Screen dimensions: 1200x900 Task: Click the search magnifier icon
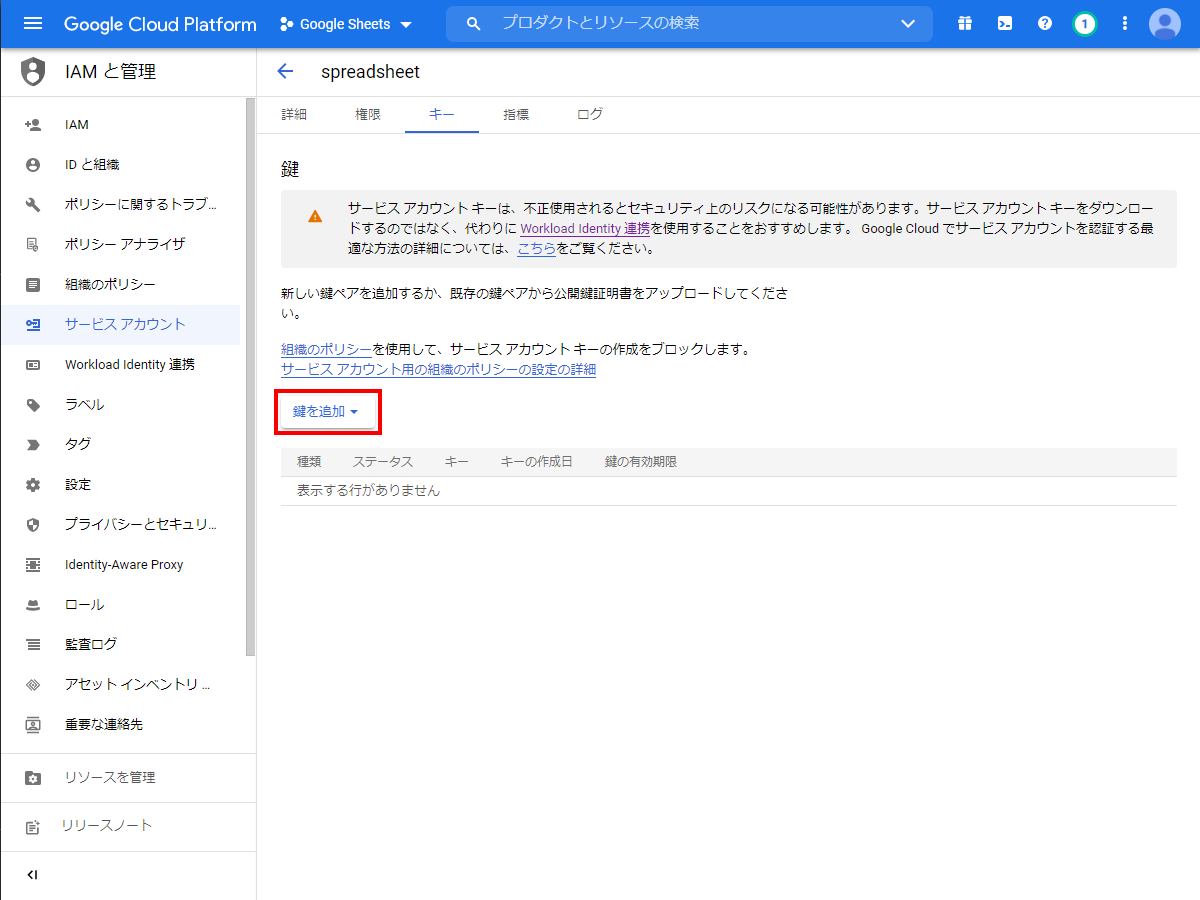click(474, 23)
